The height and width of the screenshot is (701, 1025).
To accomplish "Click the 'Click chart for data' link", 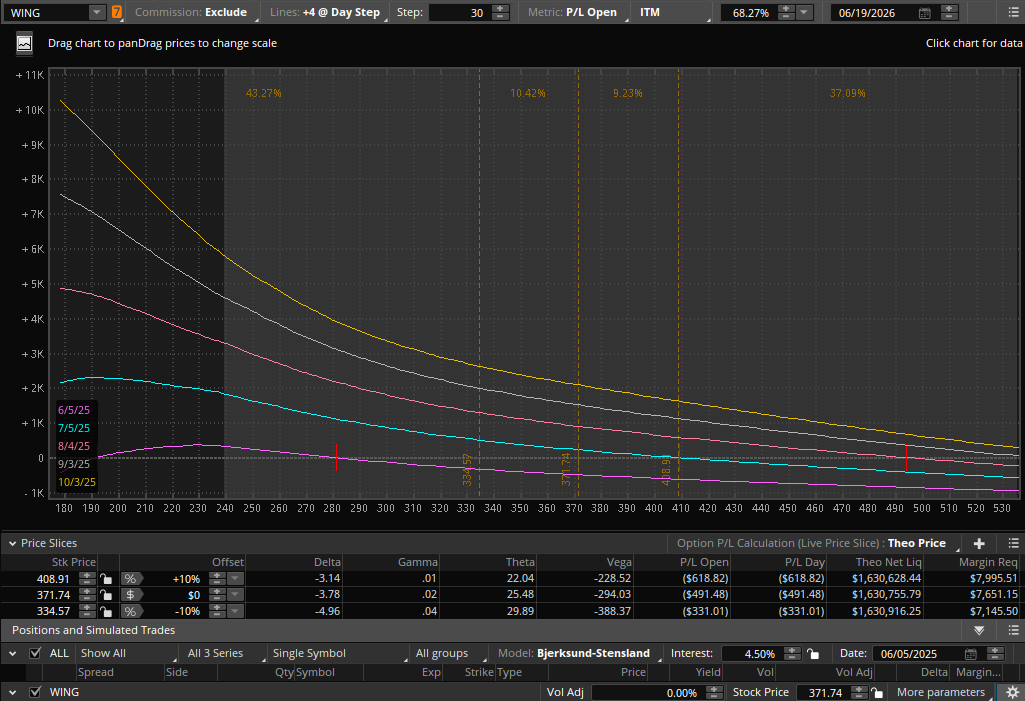I will click(973, 43).
